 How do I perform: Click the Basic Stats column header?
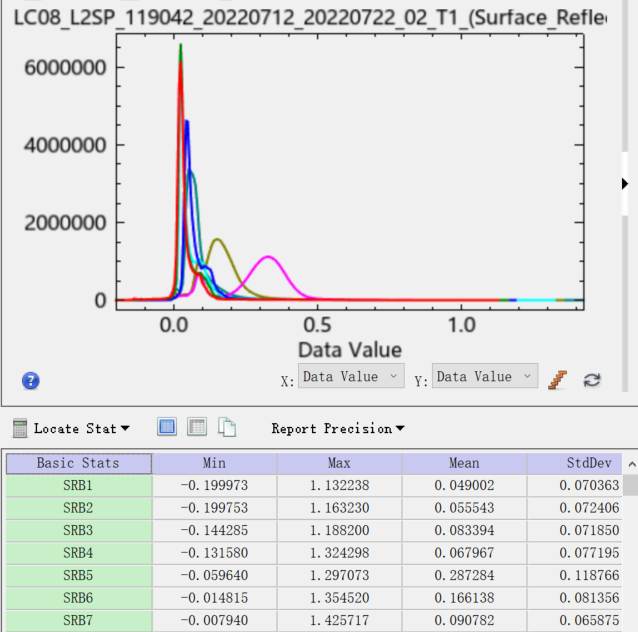79,464
